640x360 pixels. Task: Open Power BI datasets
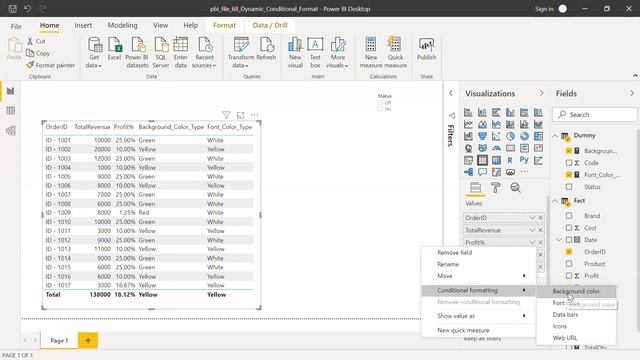[x=137, y=52]
